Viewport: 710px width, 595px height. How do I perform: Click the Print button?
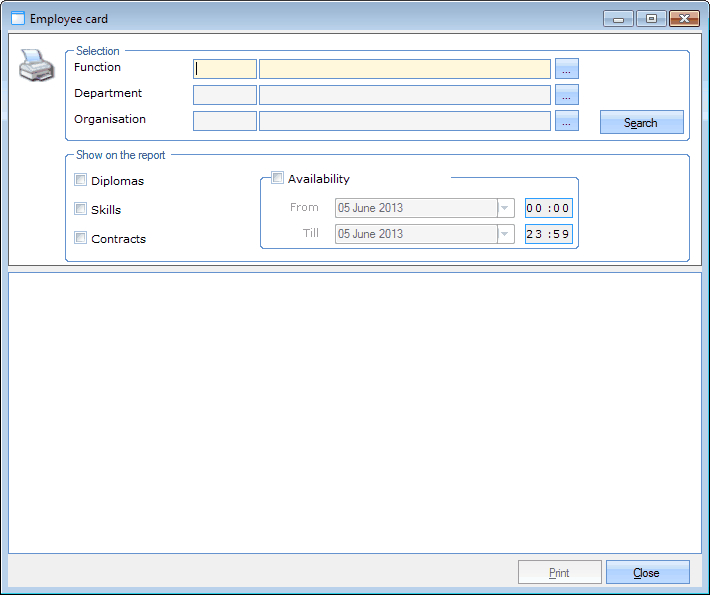(x=559, y=572)
